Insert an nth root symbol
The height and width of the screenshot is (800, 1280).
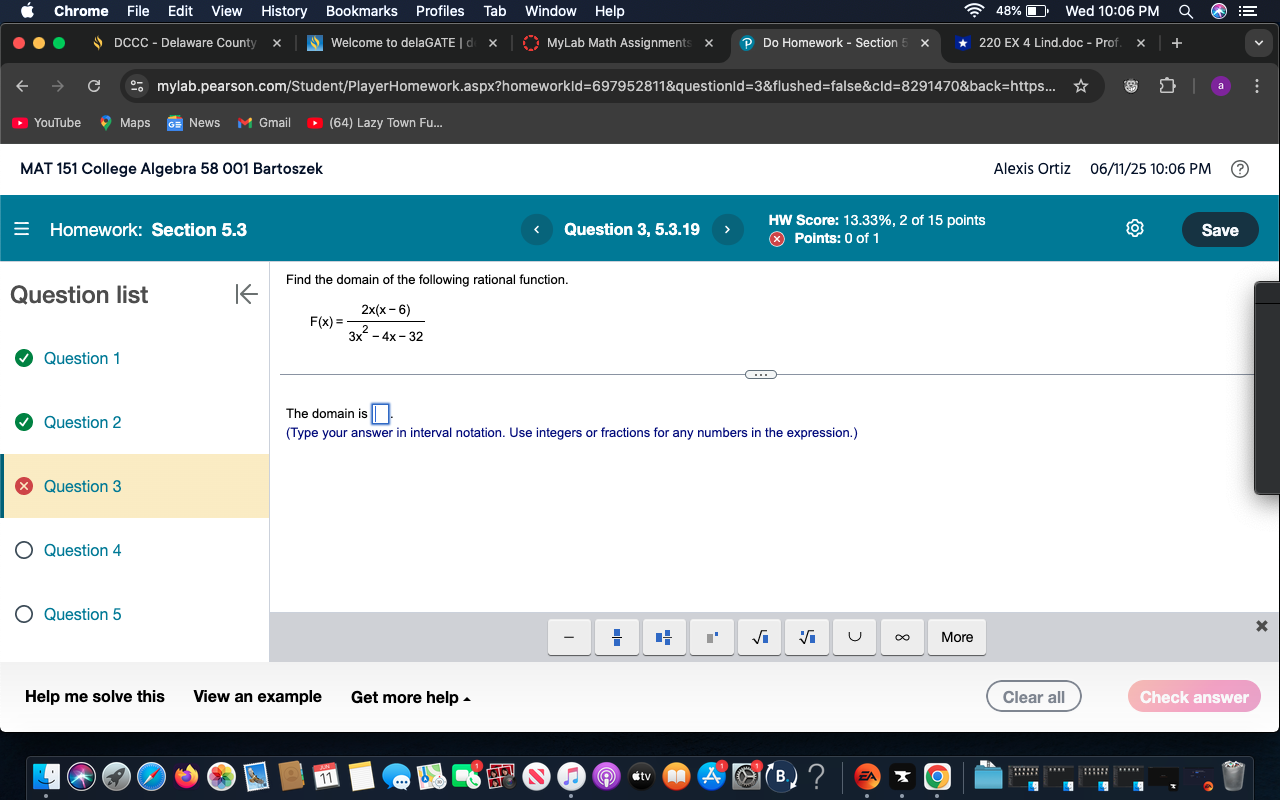(x=806, y=637)
